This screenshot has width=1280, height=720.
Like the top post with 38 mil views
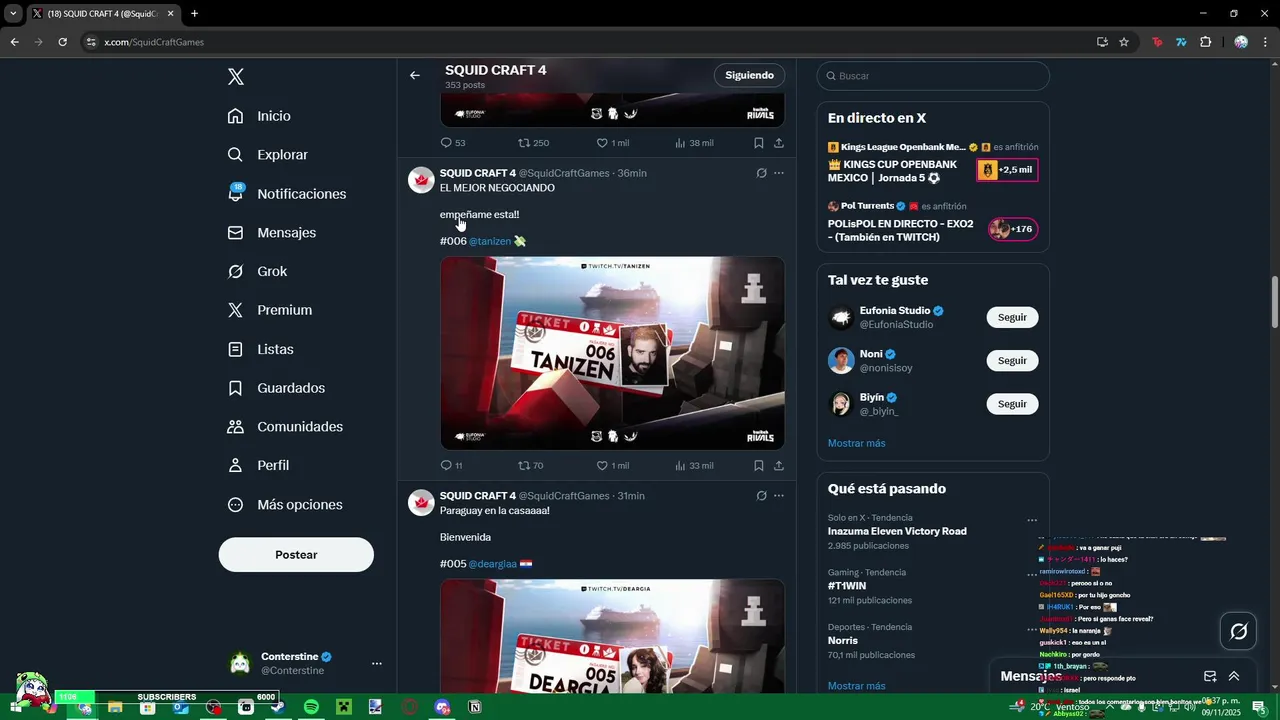click(x=613, y=143)
